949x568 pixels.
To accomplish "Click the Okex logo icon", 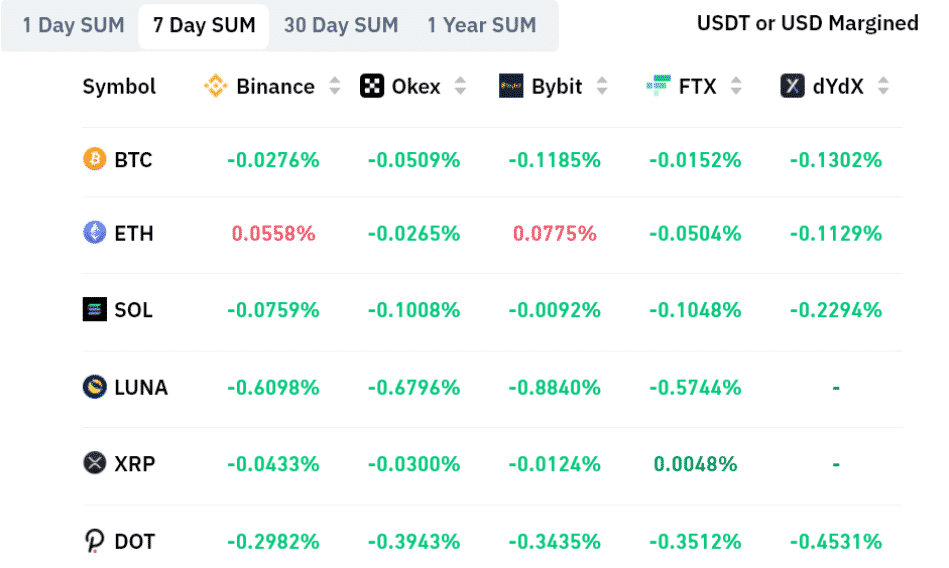I will [372, 87].
